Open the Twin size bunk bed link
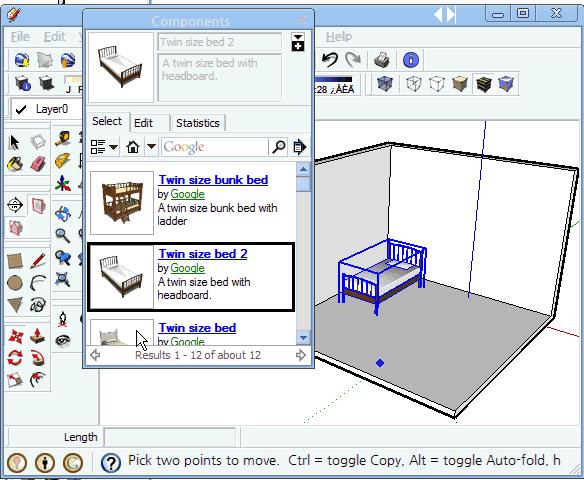Image resolution: width=584 pixels, height=480 pixels. pos(213,180)
